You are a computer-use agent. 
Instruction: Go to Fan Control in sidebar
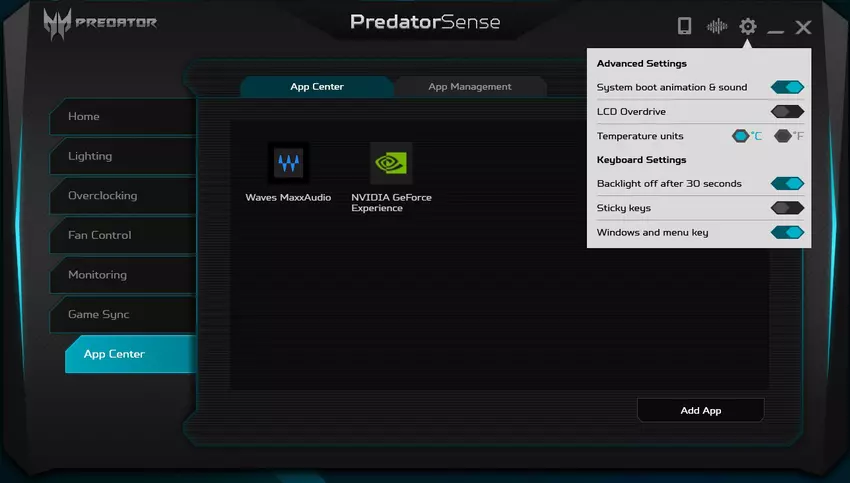(100, 235)
